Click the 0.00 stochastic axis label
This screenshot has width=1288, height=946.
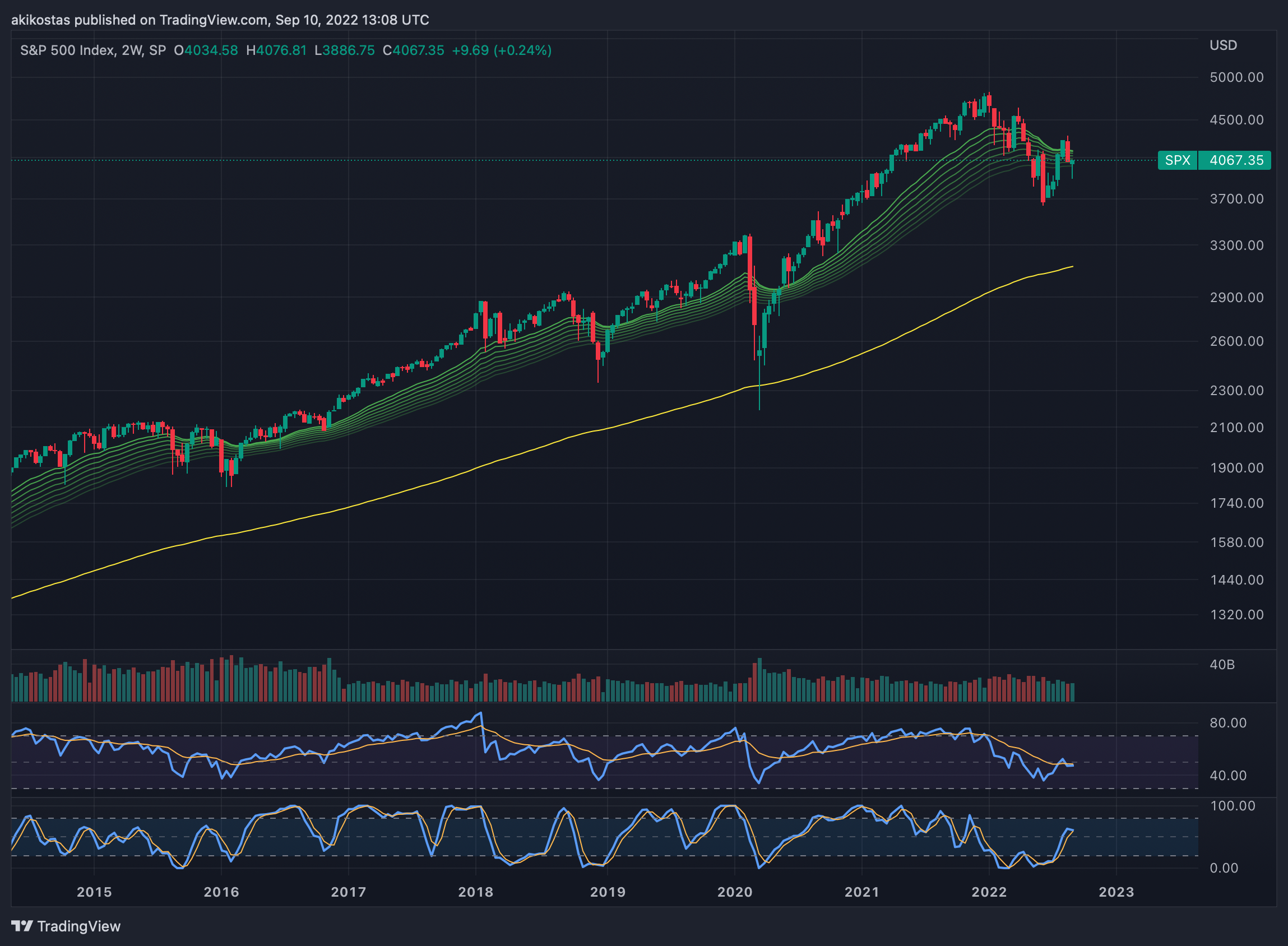click(x=1224, y=868)
